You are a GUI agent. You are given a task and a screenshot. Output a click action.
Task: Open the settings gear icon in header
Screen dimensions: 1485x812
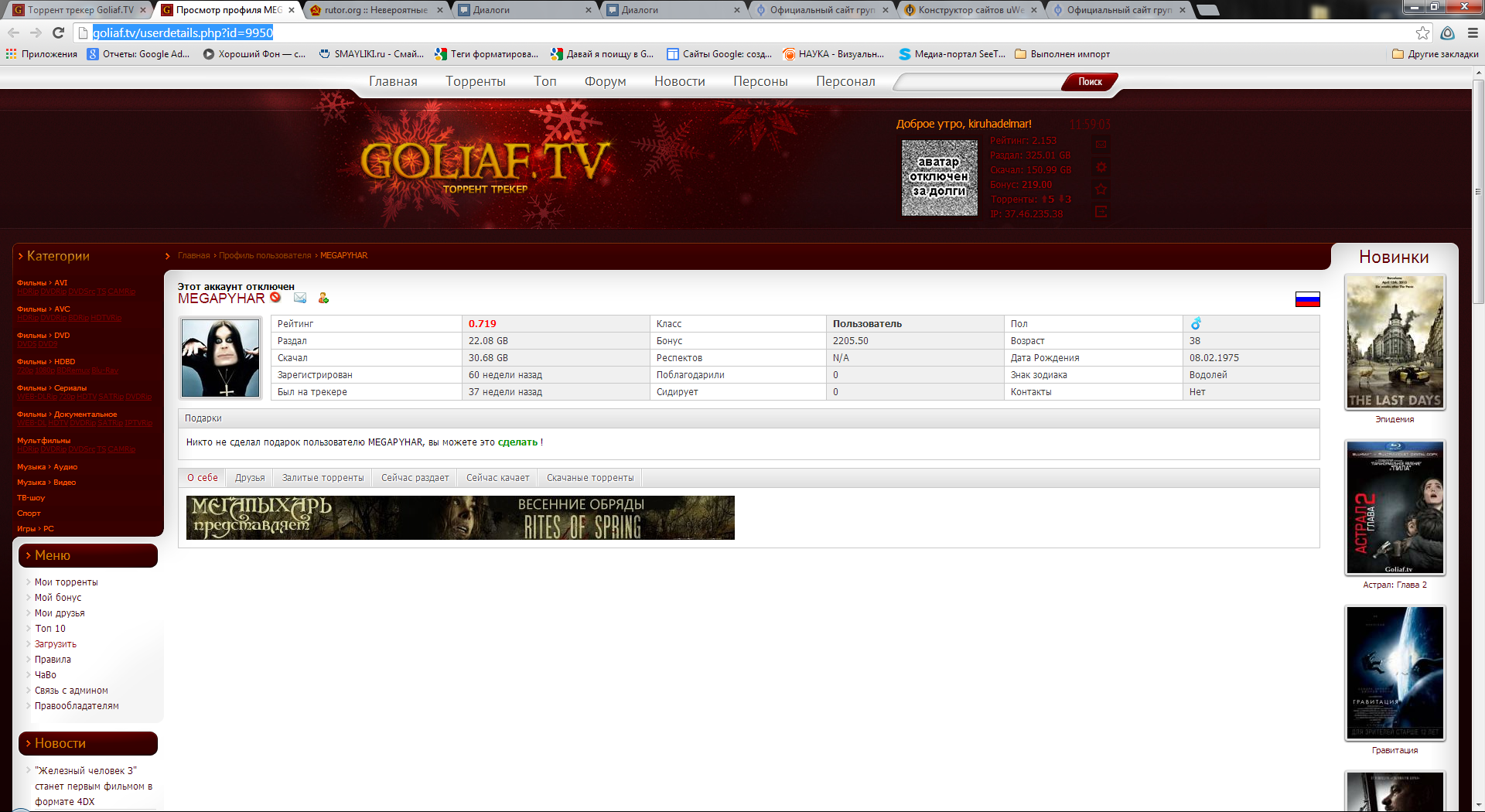click(1101, 167)
